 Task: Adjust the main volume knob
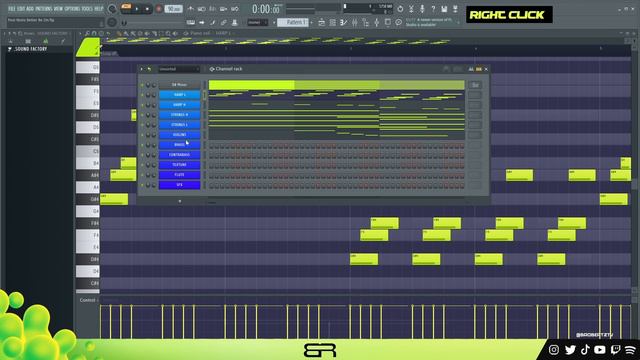(x=112, y=9)
